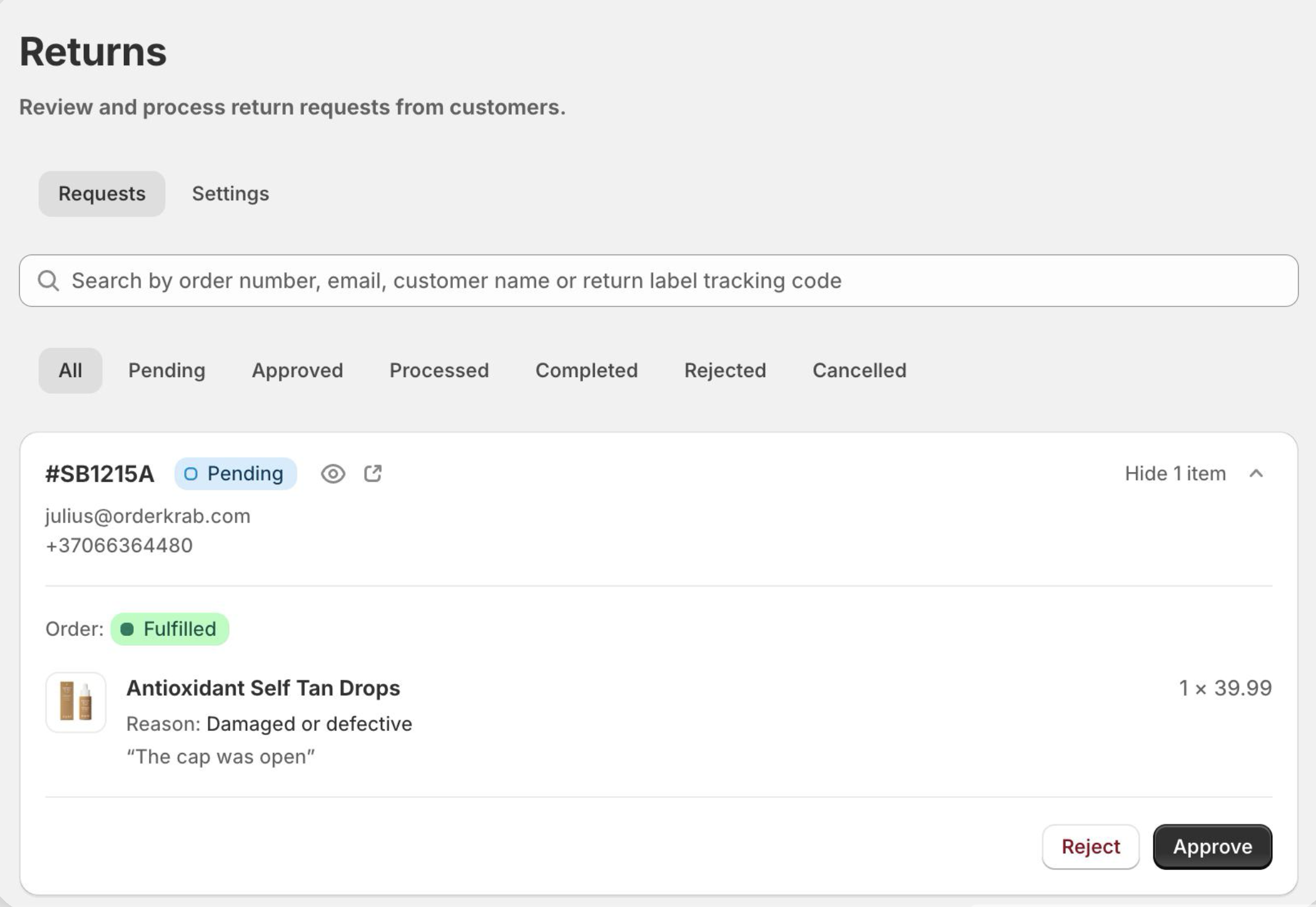Open order #SB1215A via external link icon
Viewport: 1316px width, 907px height.
(373, 473)
